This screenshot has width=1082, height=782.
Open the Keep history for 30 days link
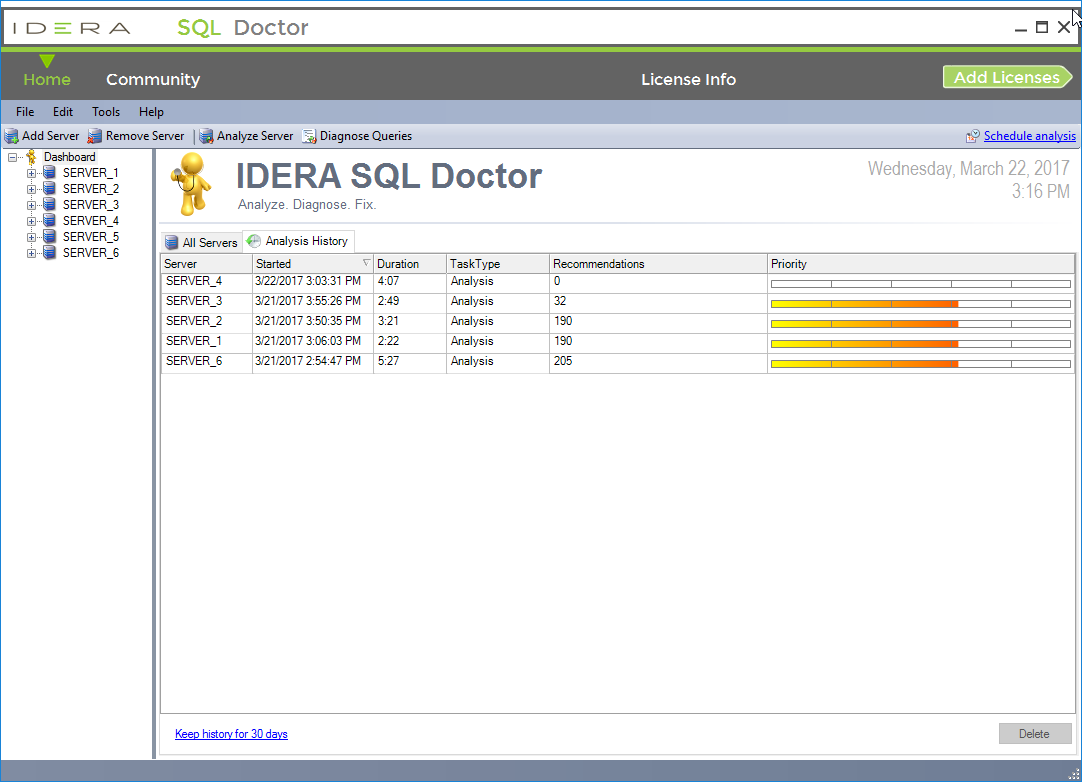tap(231, 734)
